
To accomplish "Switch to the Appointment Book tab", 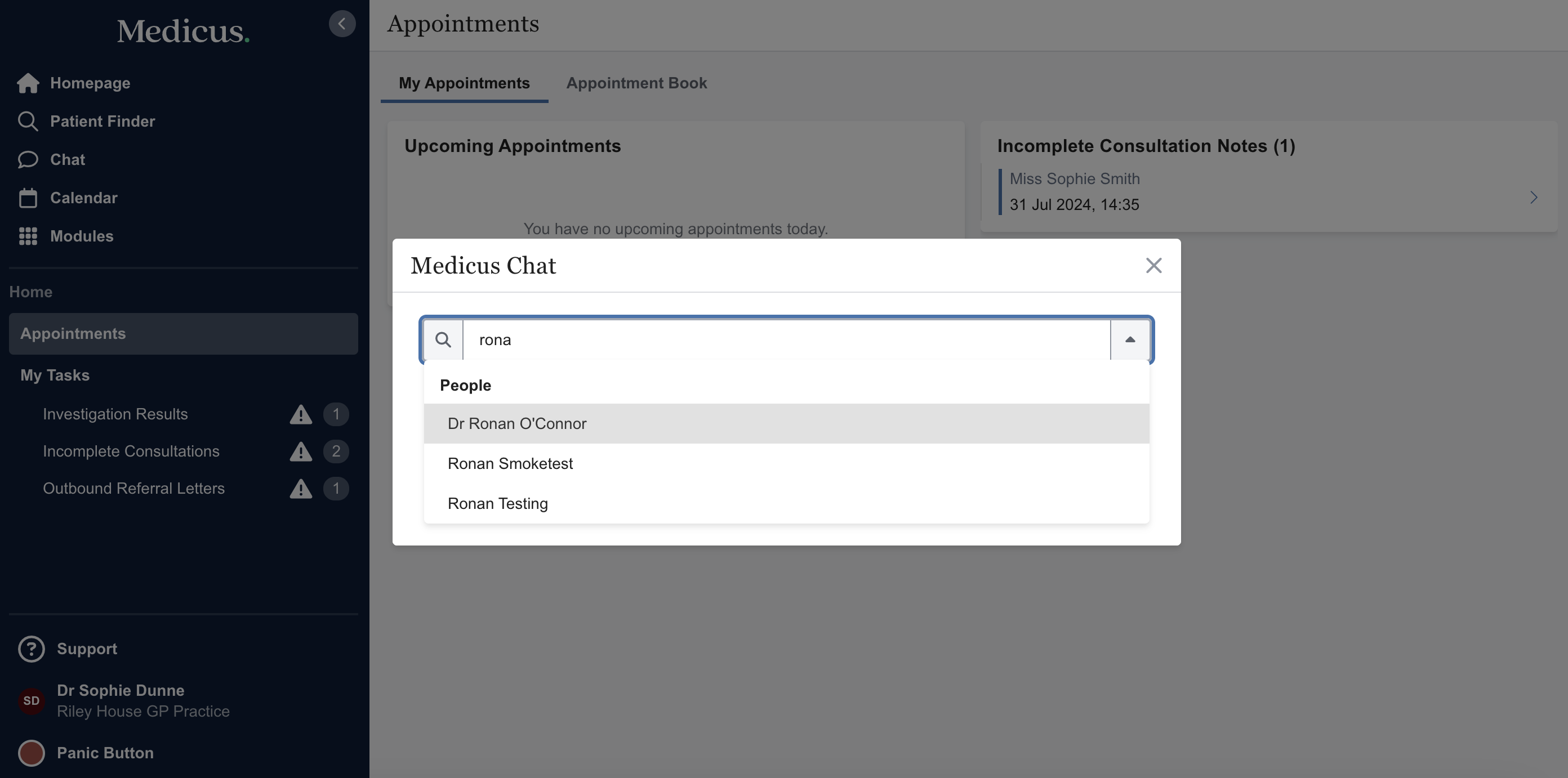I will (636, 83).
